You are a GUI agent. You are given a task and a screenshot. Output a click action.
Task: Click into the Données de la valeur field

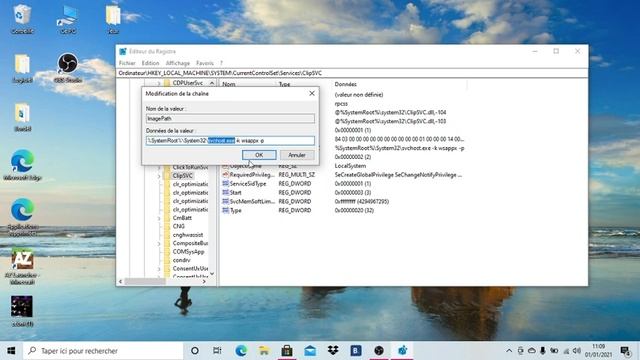coord(230,141)
